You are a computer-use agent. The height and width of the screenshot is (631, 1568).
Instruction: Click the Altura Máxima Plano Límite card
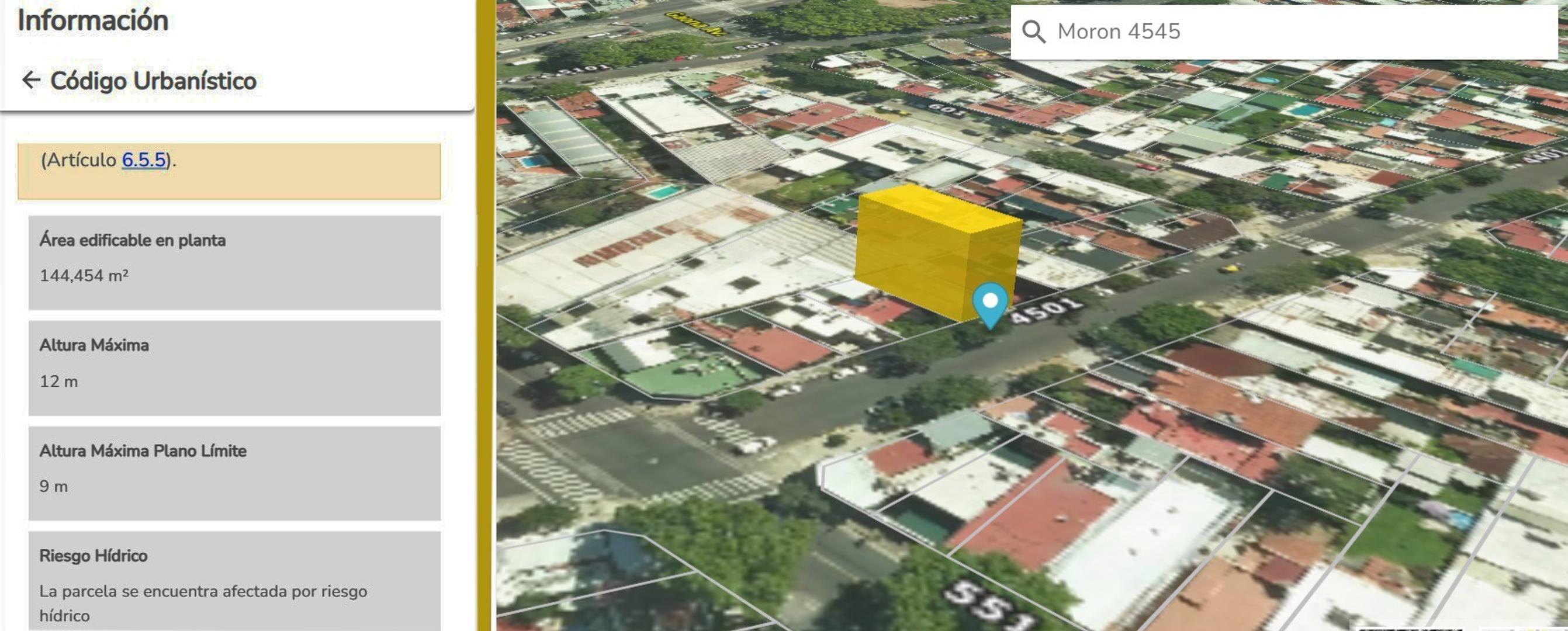(x=234, y=473)
